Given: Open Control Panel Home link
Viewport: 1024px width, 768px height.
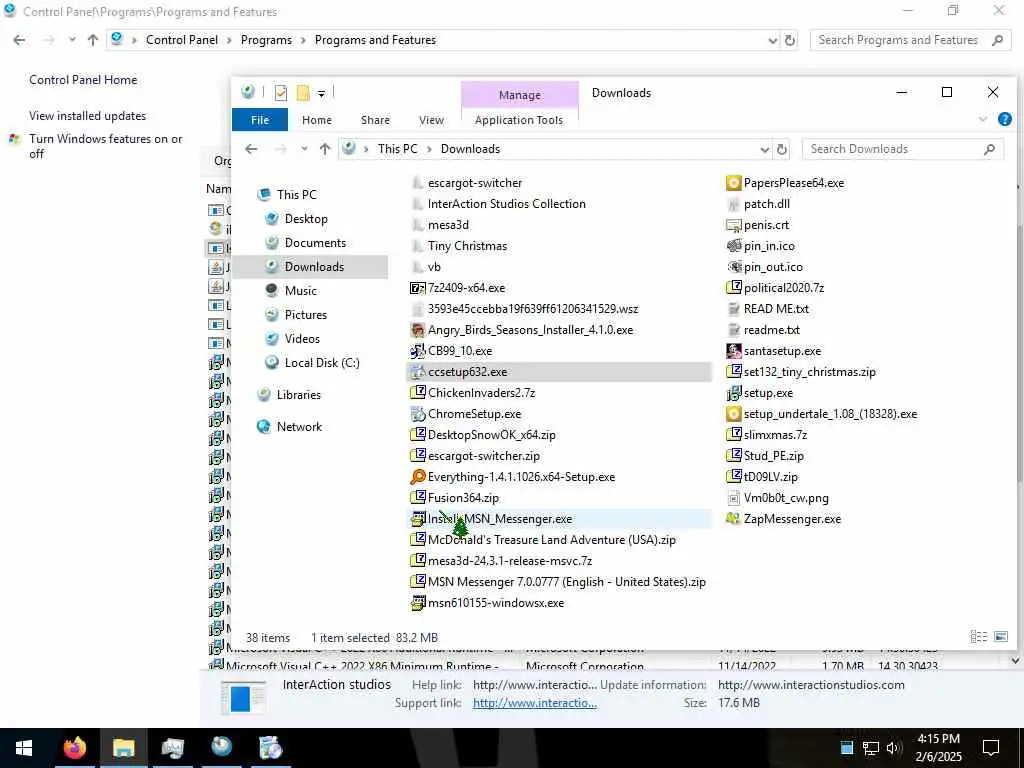Looking at the screenshot, I should [83, 80].
